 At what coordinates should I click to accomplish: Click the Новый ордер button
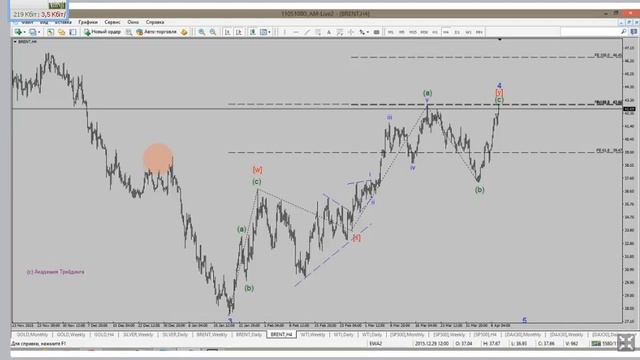(x=103, y=32)
